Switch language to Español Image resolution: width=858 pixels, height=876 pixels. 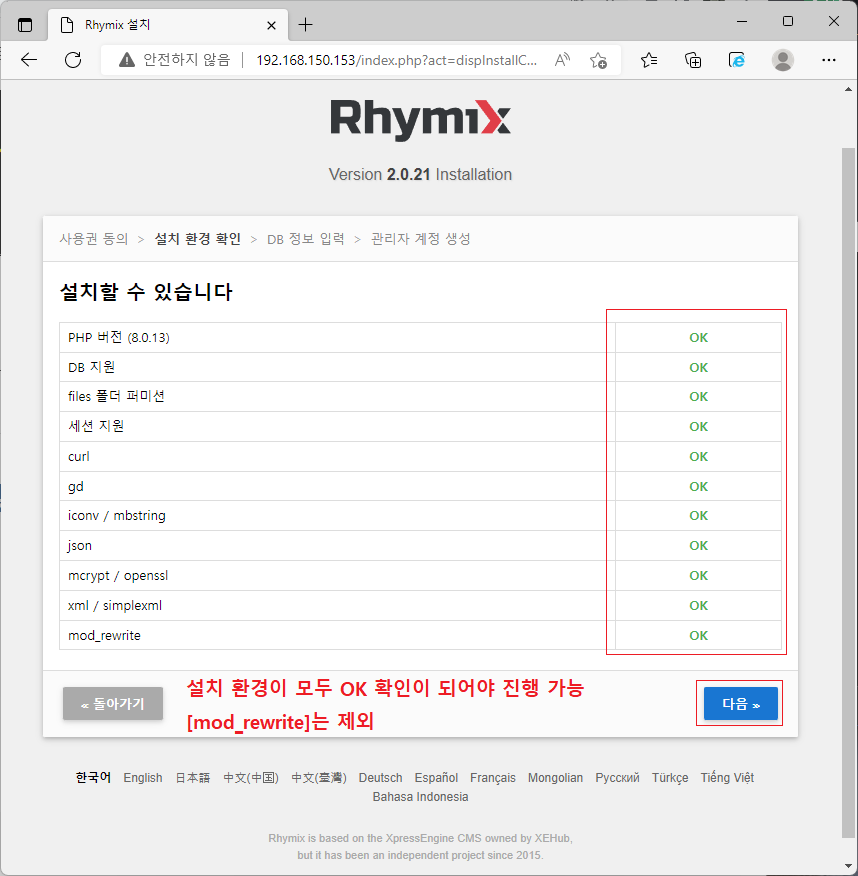(436, 778)
